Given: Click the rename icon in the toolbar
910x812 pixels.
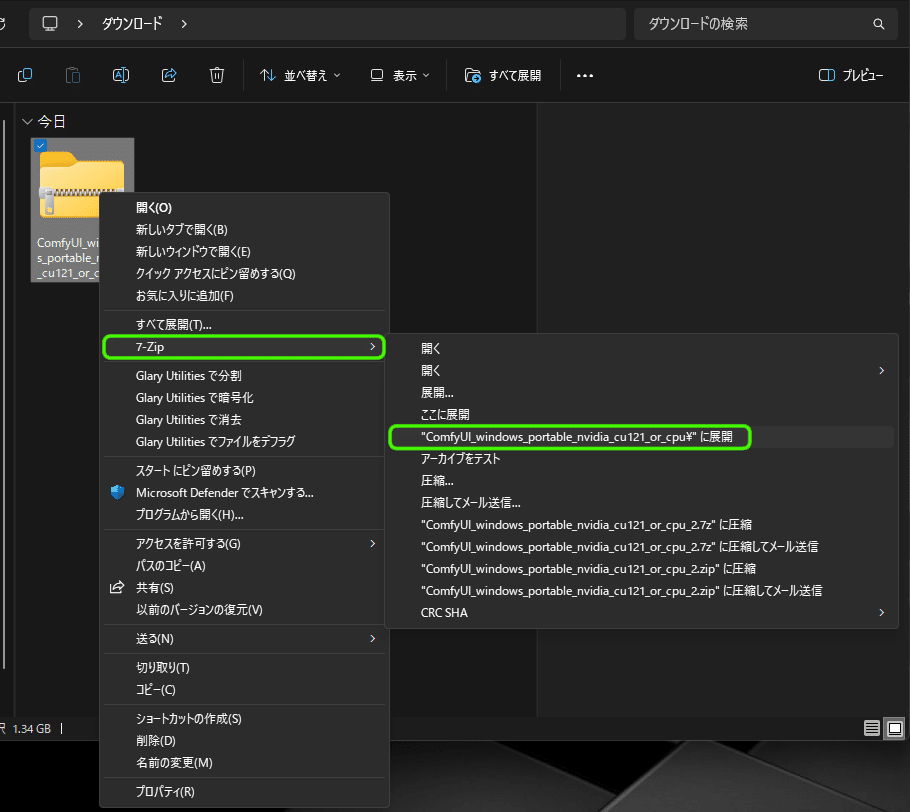Looking at the screenshot, I should (x=121, y=75).
